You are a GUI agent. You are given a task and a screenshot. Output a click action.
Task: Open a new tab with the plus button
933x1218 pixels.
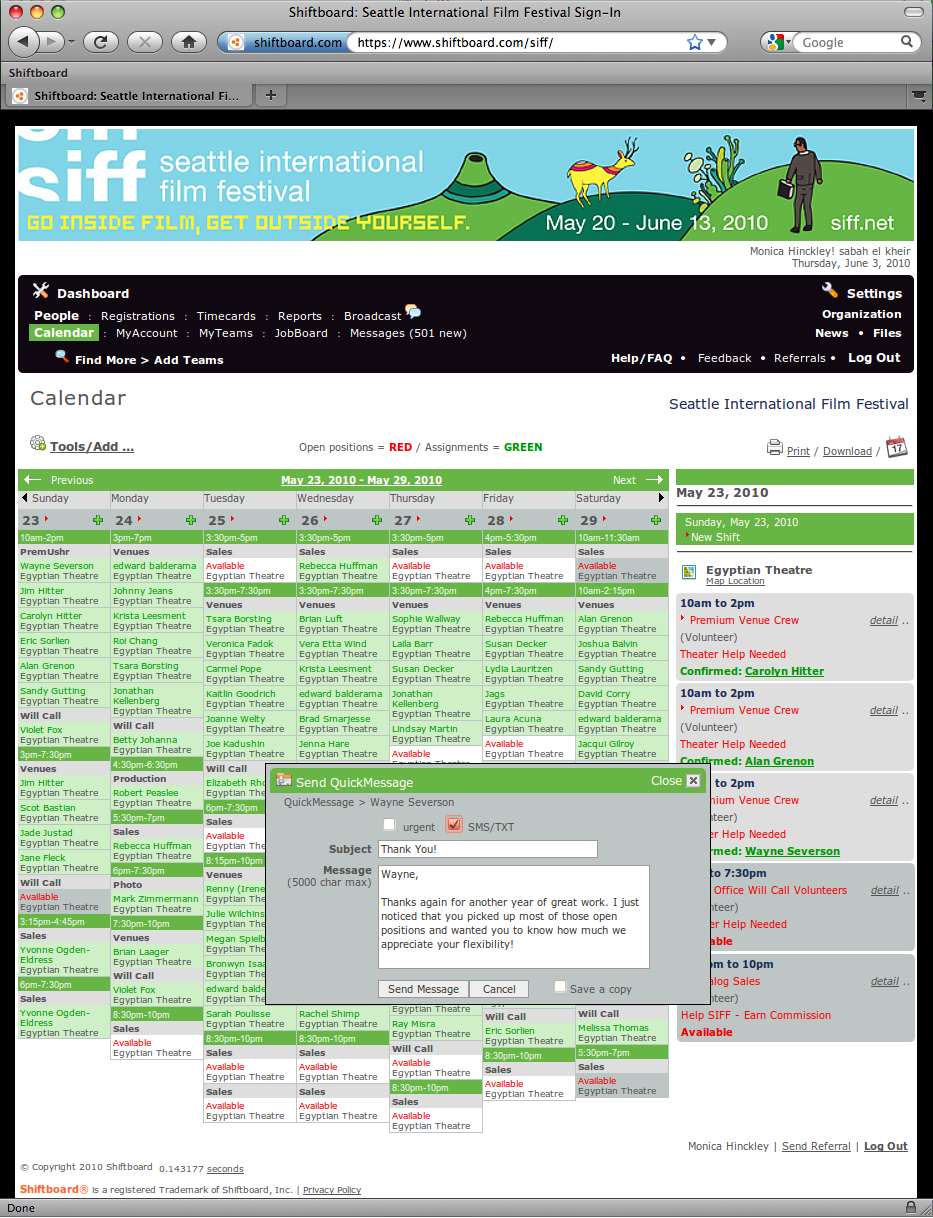click(270, 96)
